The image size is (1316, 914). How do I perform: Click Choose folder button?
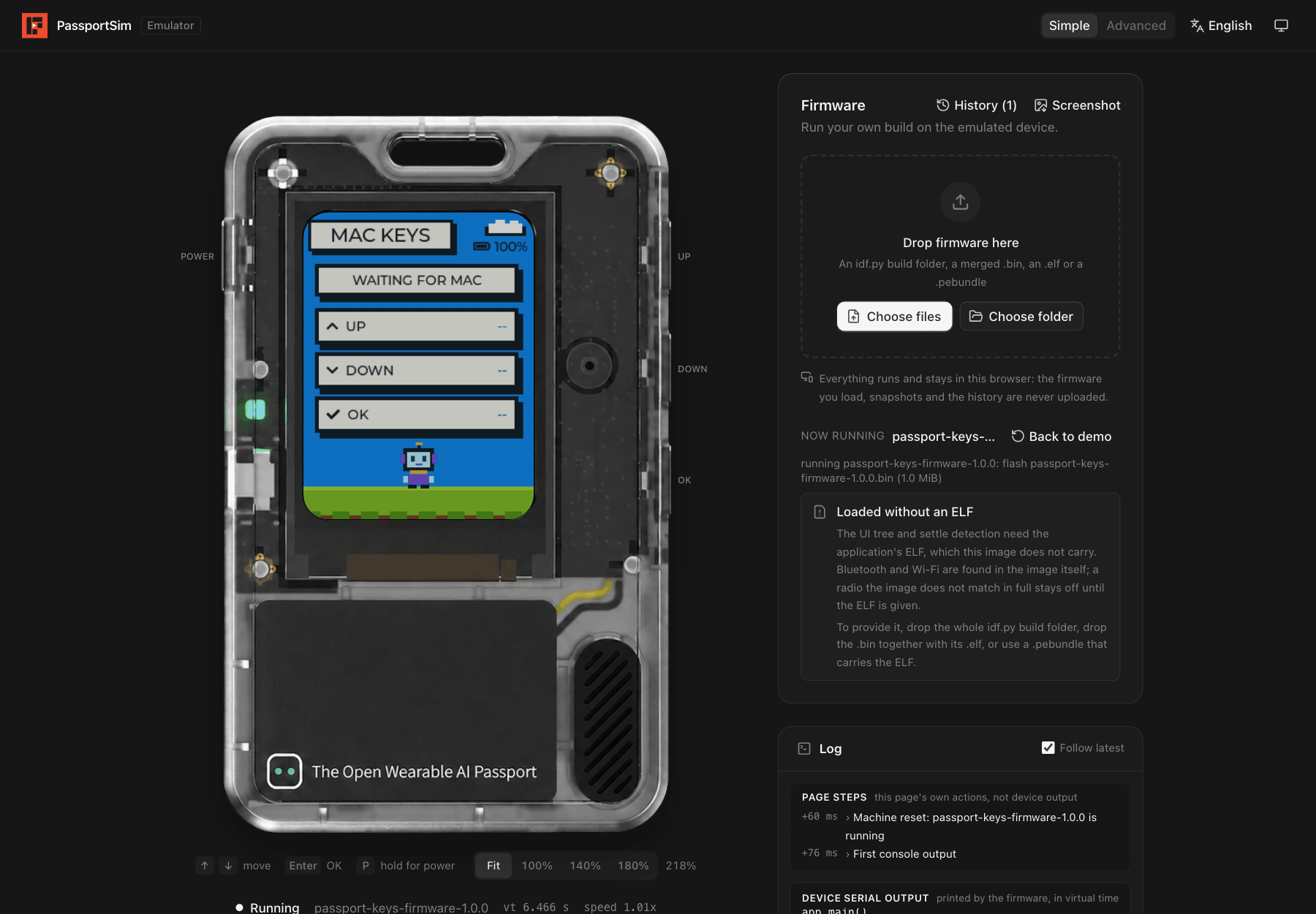coord(1021,317)
